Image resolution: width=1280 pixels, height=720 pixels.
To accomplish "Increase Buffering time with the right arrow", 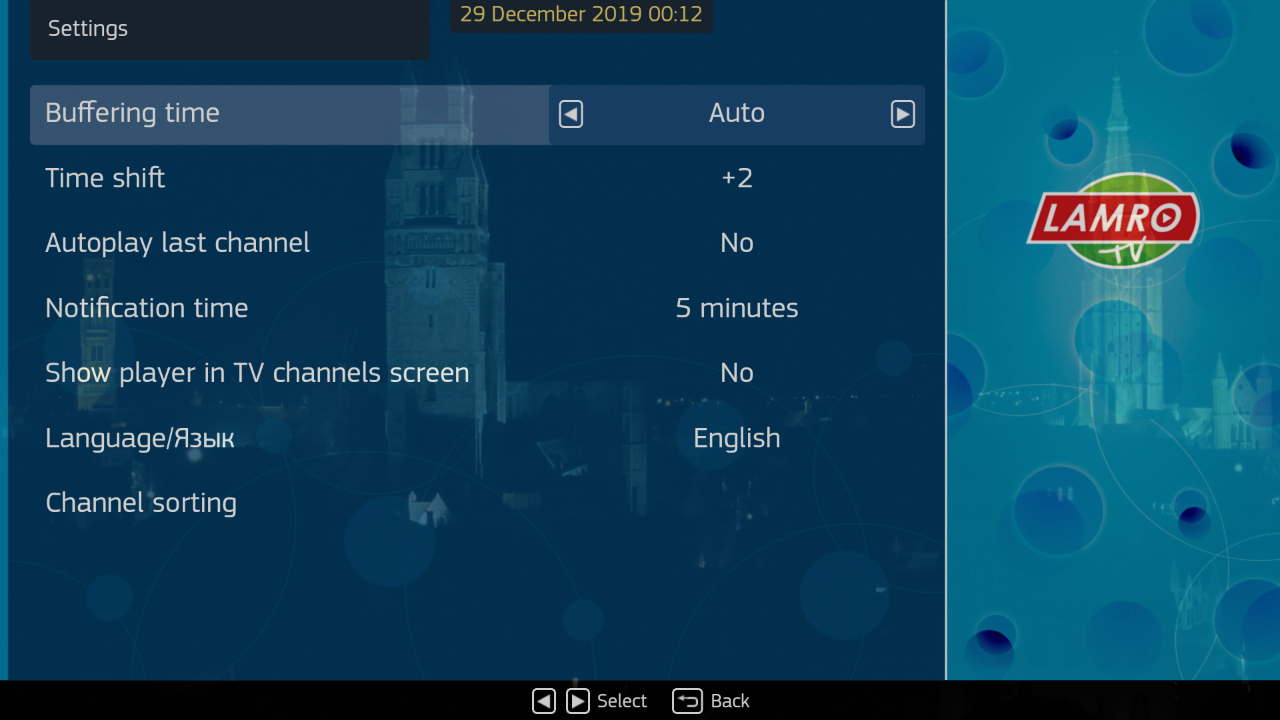I will [x=902, y=115].
